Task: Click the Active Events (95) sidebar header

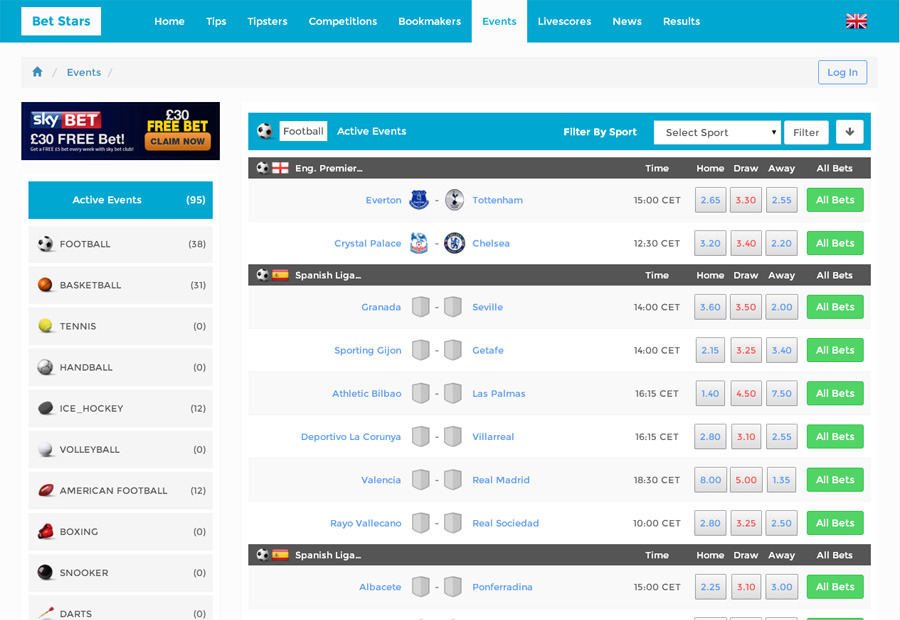Action: (121, 200)
